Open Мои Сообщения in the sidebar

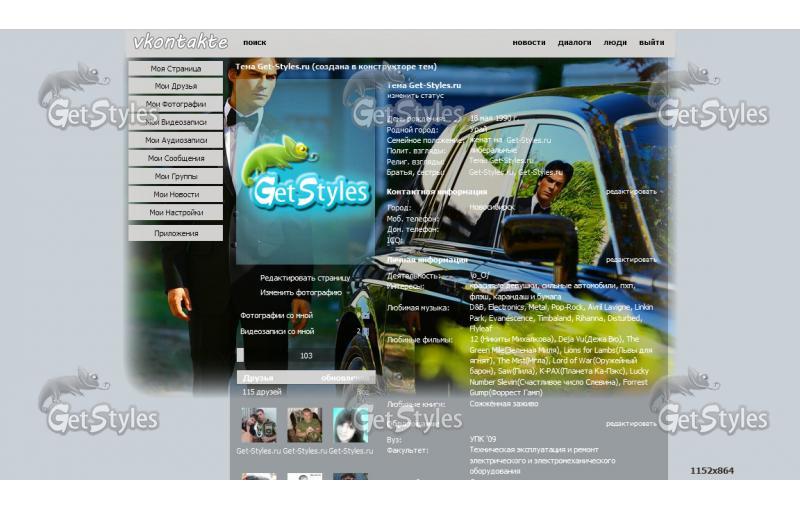tap(176, 159)
